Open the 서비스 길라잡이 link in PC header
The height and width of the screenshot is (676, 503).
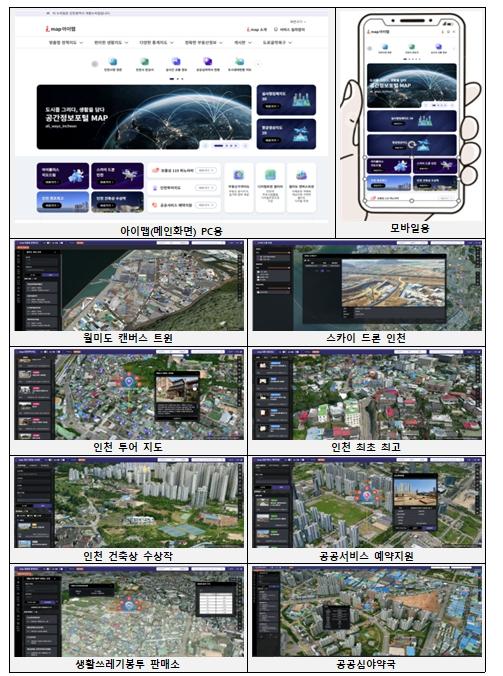coord(290,30)
